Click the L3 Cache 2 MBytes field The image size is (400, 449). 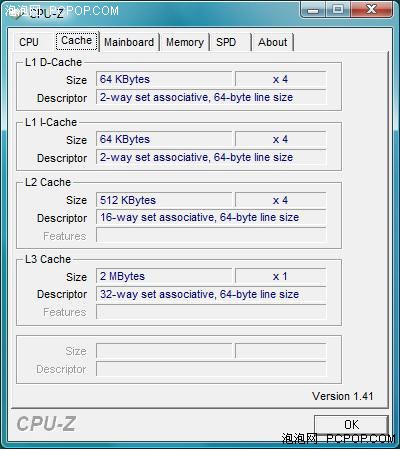coord(164,276)
